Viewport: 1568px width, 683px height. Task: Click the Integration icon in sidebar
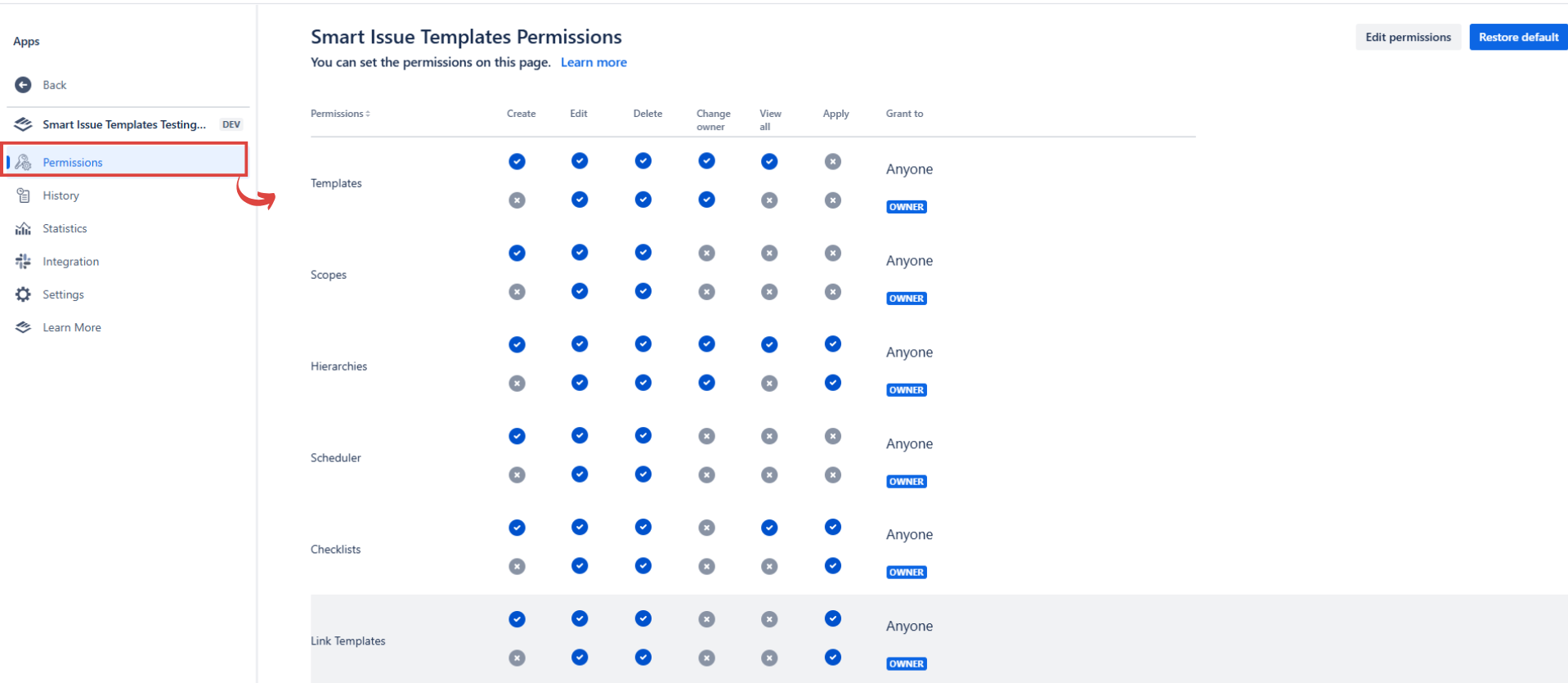[24, 262]
